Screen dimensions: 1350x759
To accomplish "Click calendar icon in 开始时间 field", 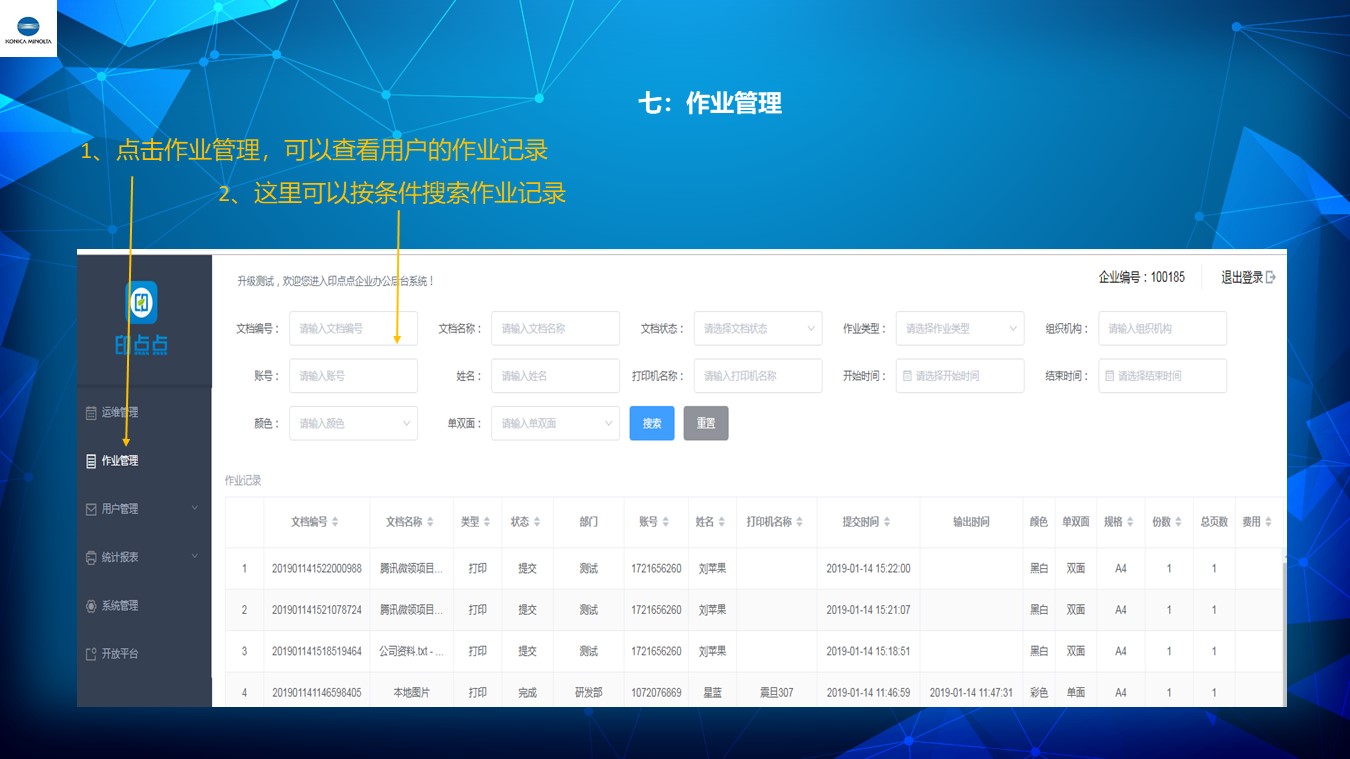I will pos(907,376).
